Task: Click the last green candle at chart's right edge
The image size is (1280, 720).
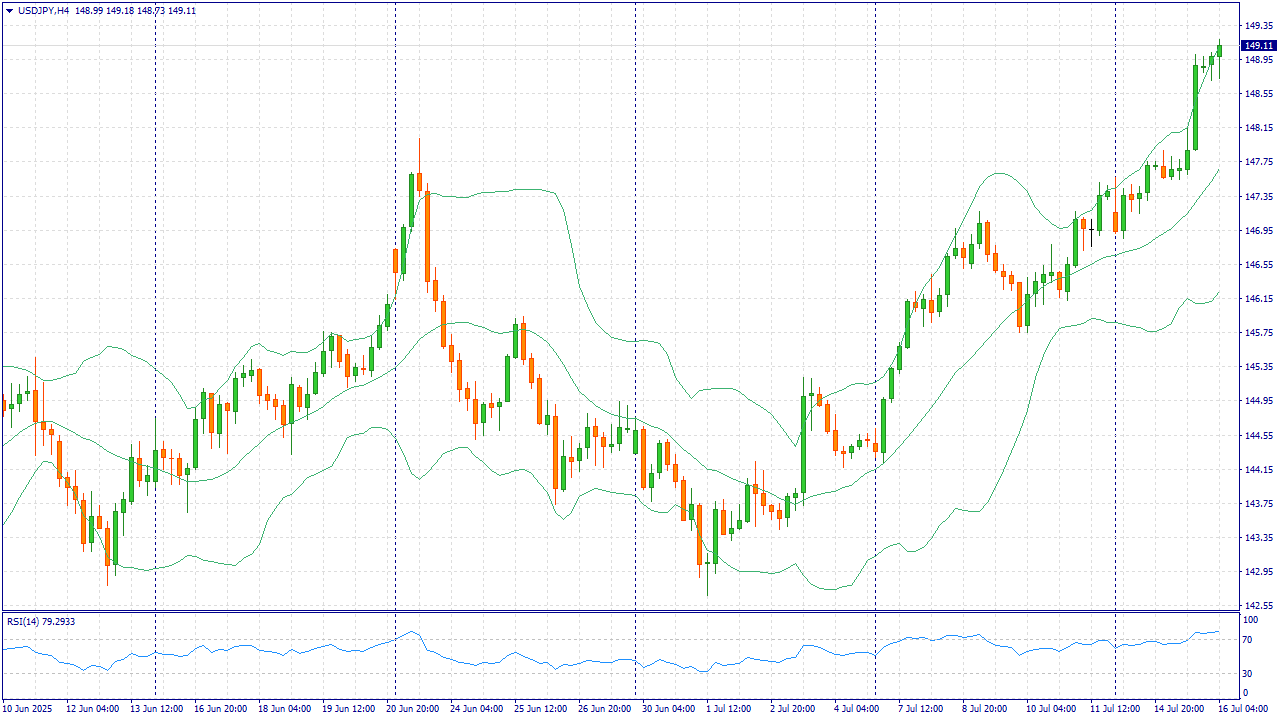Action: tap(1219, 51)
